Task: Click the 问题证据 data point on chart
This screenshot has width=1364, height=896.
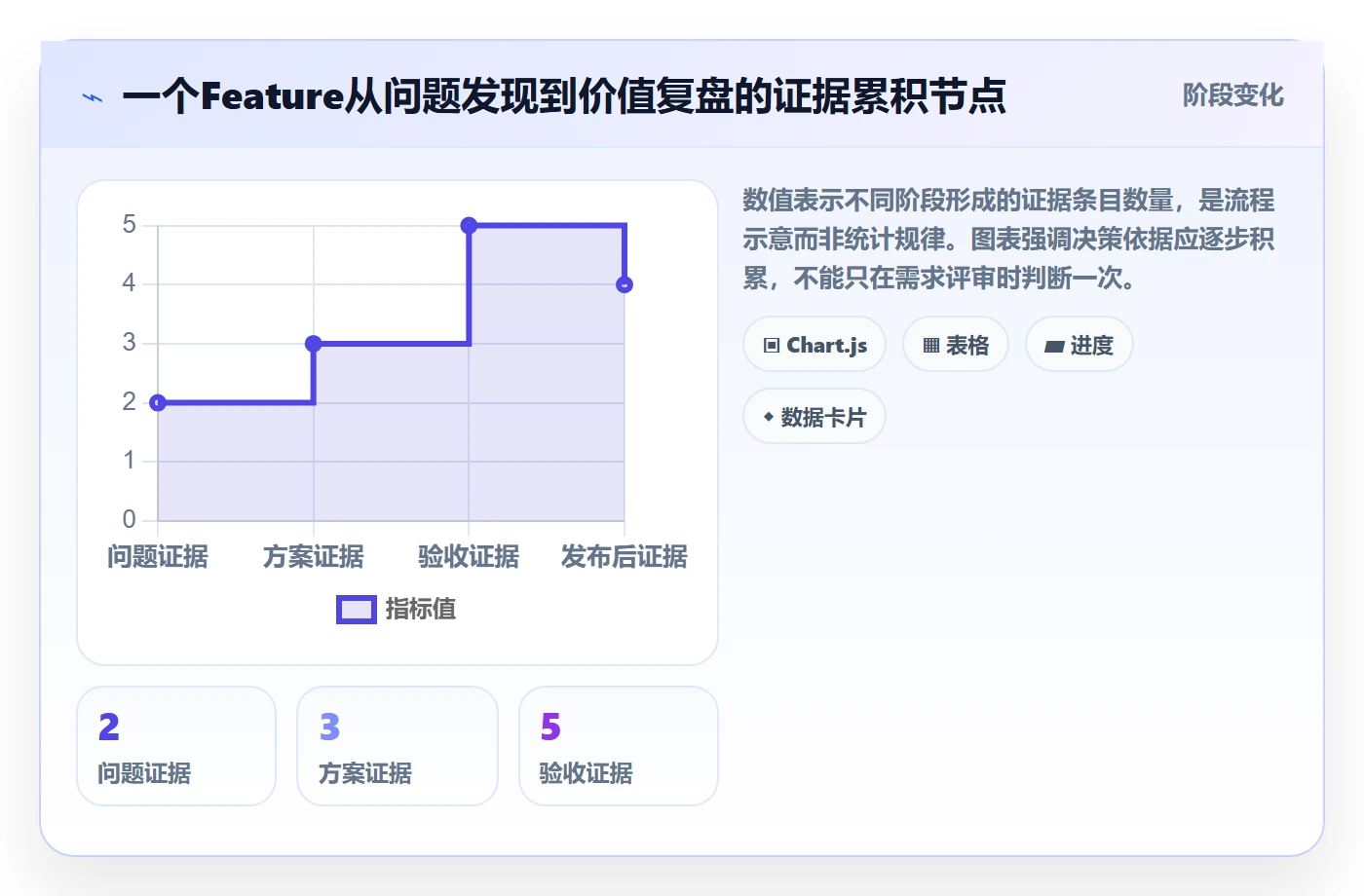Action: (x=158, y=402)
